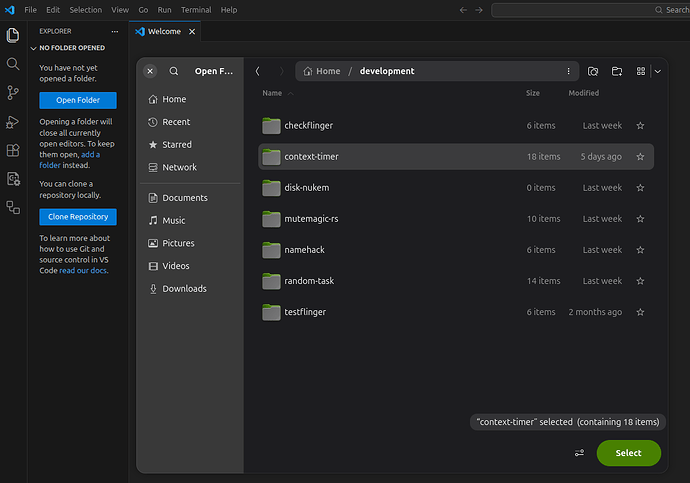690x483 pixels.
Task: Open the Explorer view icon
Action: point(13,35)
